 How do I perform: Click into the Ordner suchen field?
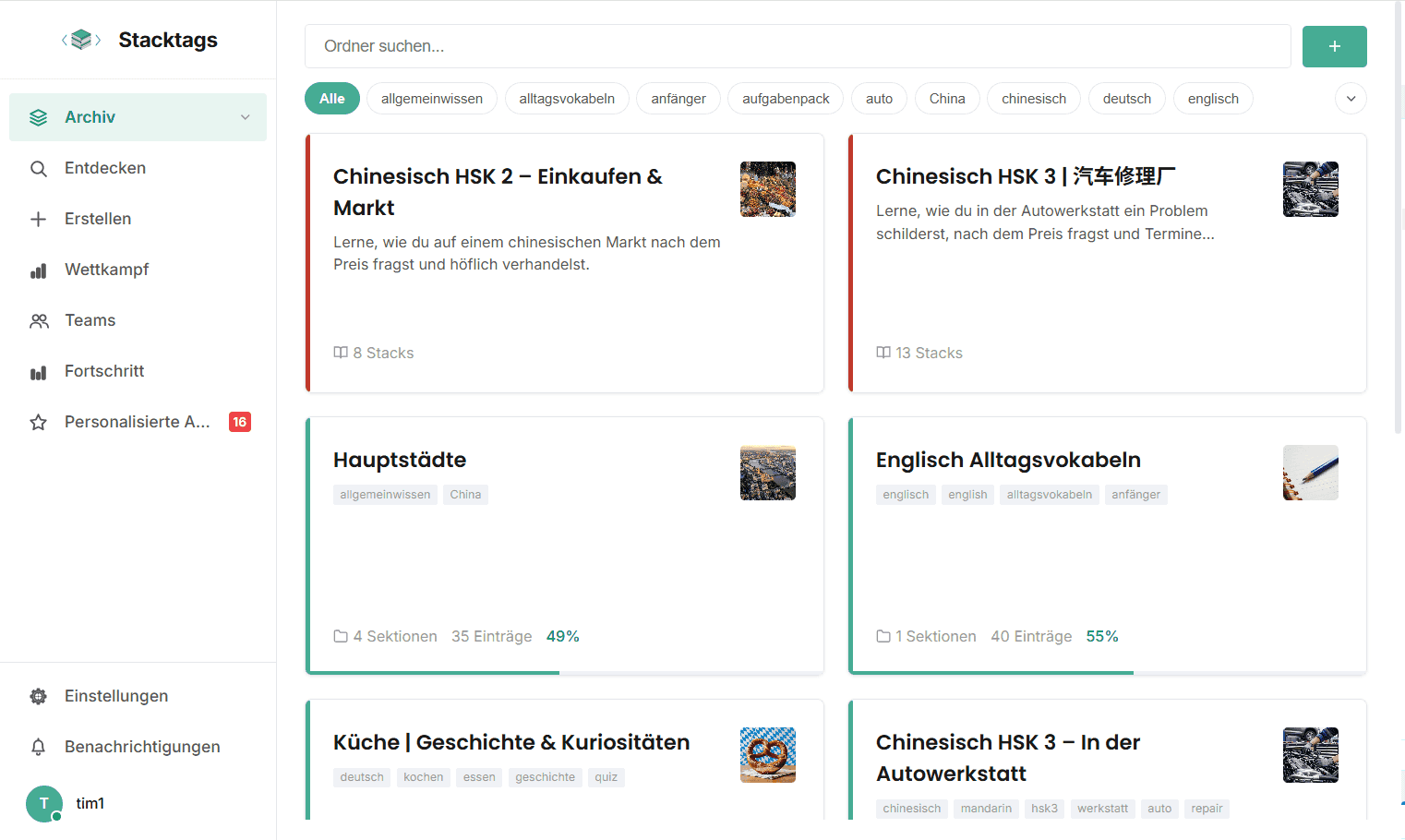pos(798,46)
